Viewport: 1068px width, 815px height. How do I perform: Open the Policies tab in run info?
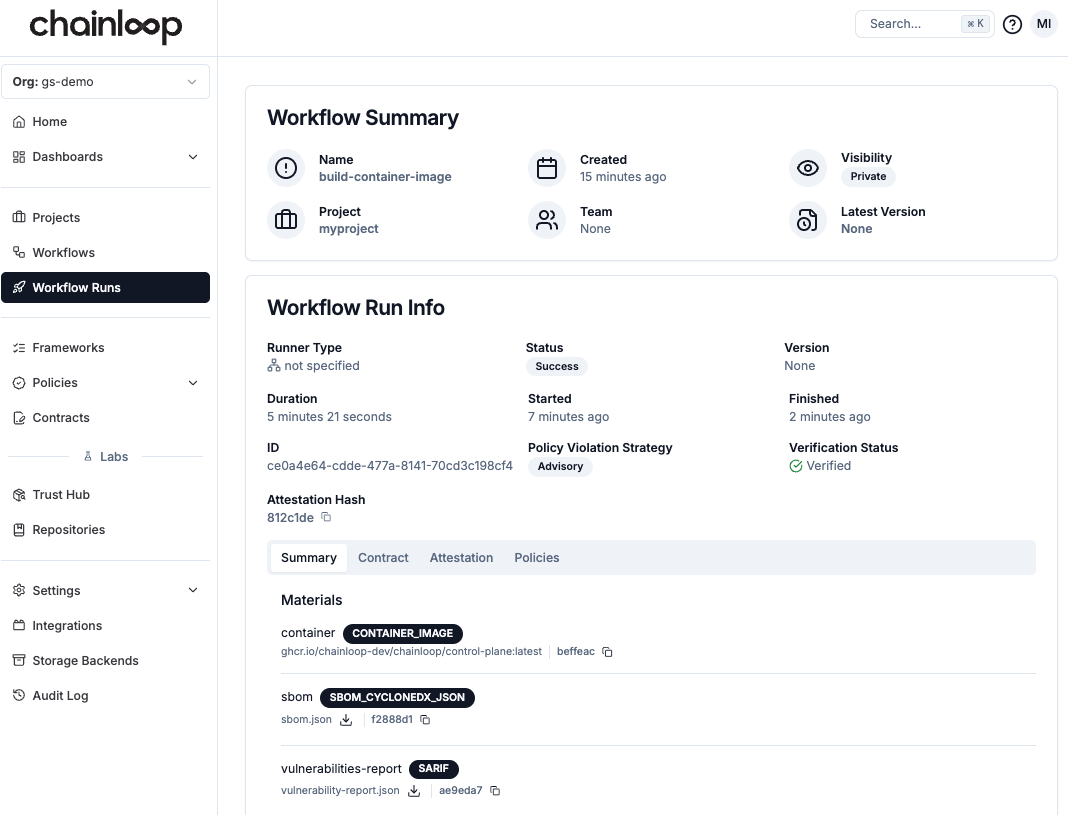pos(537,558)
